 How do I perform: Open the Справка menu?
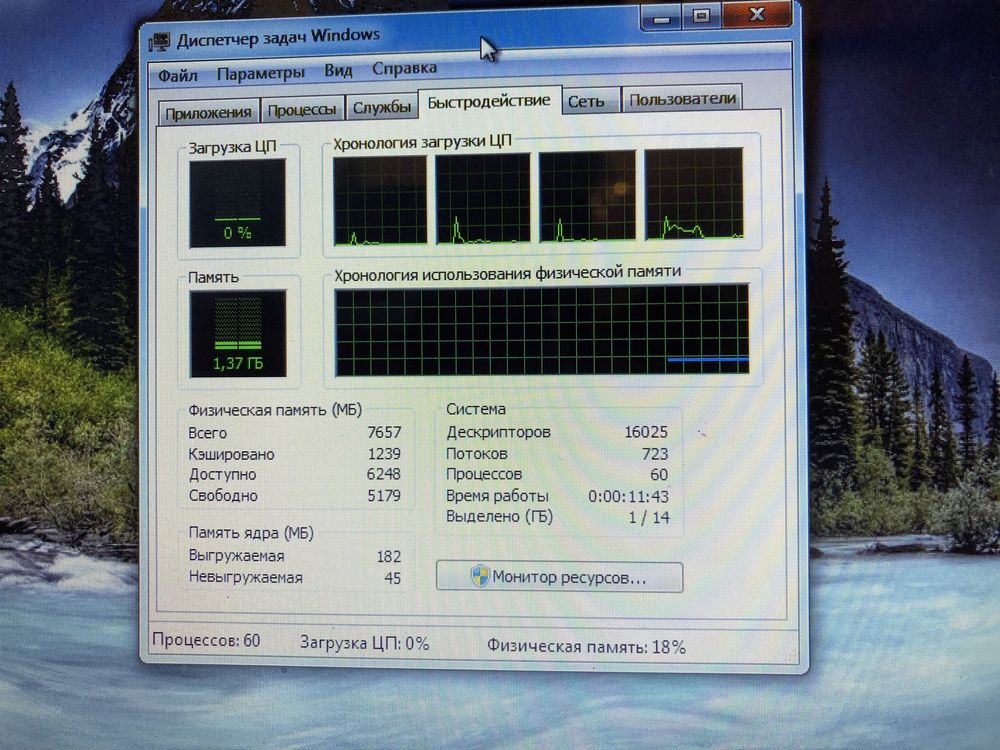404,68
